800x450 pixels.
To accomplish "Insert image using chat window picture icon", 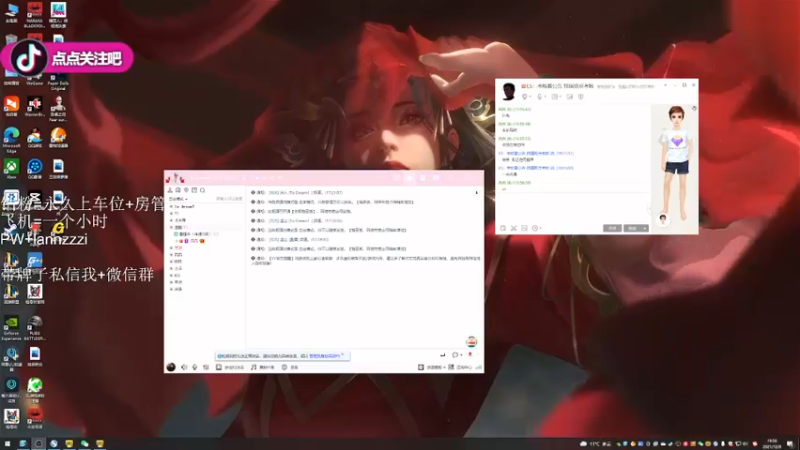I will (524, 228).
